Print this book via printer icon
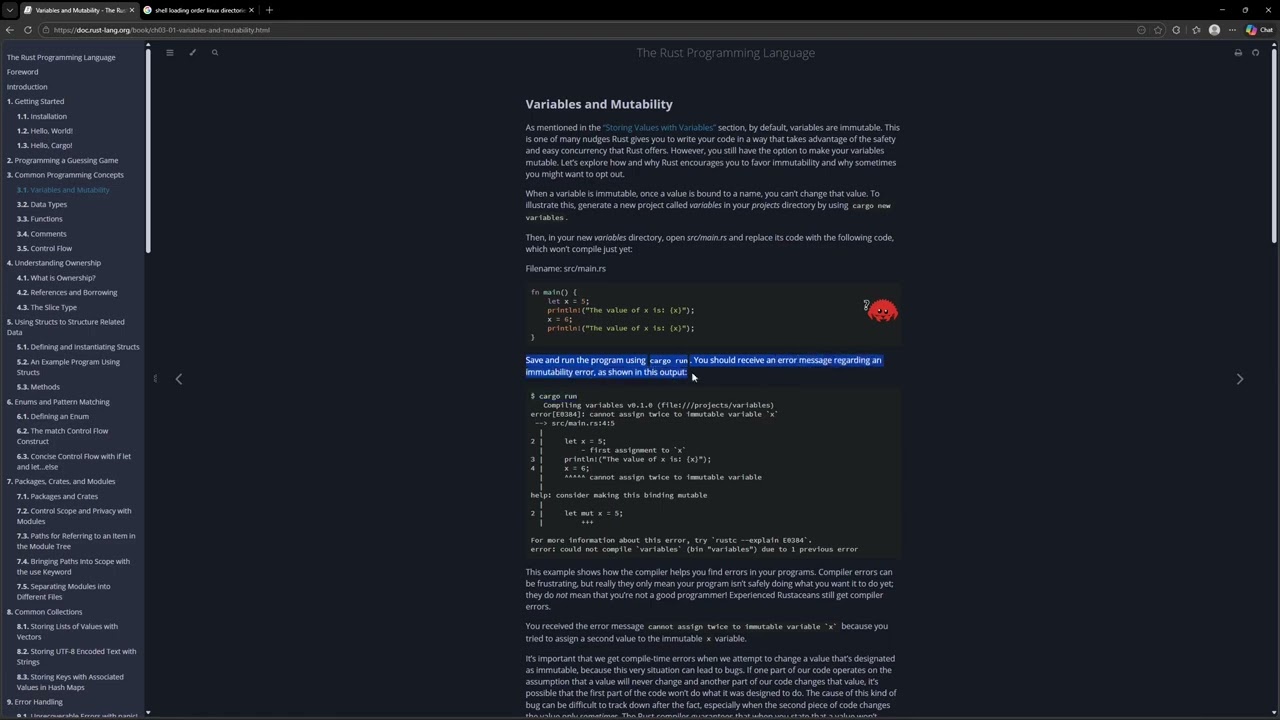The image size is (1280, 720). [1238, 53]
